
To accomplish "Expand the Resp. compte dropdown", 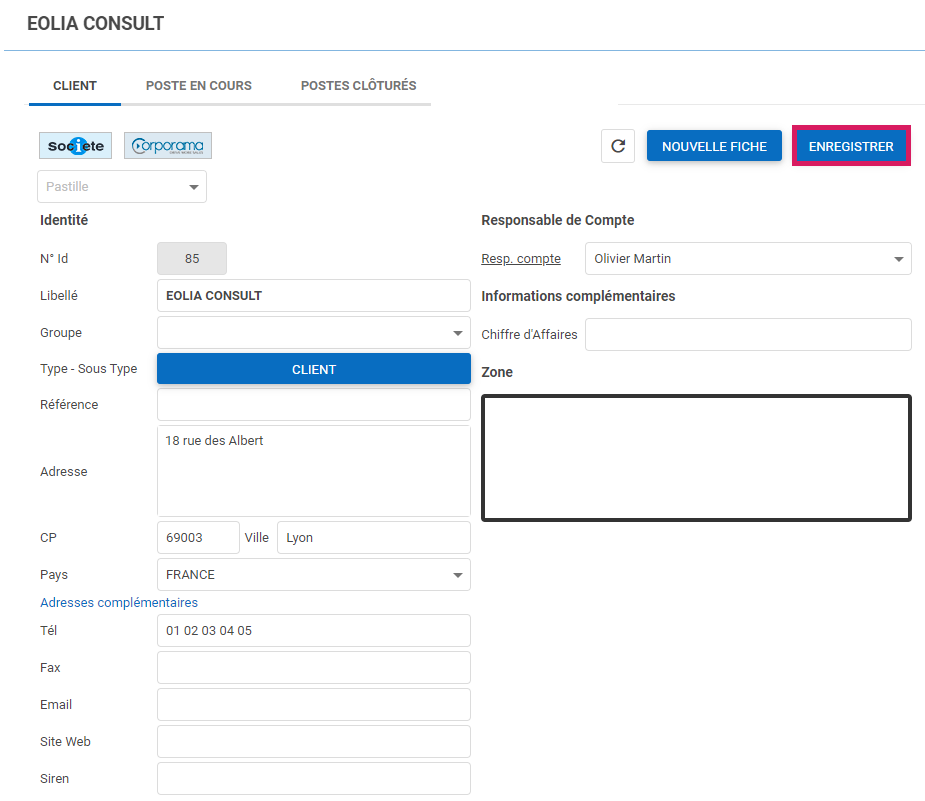I will [747, 259].
